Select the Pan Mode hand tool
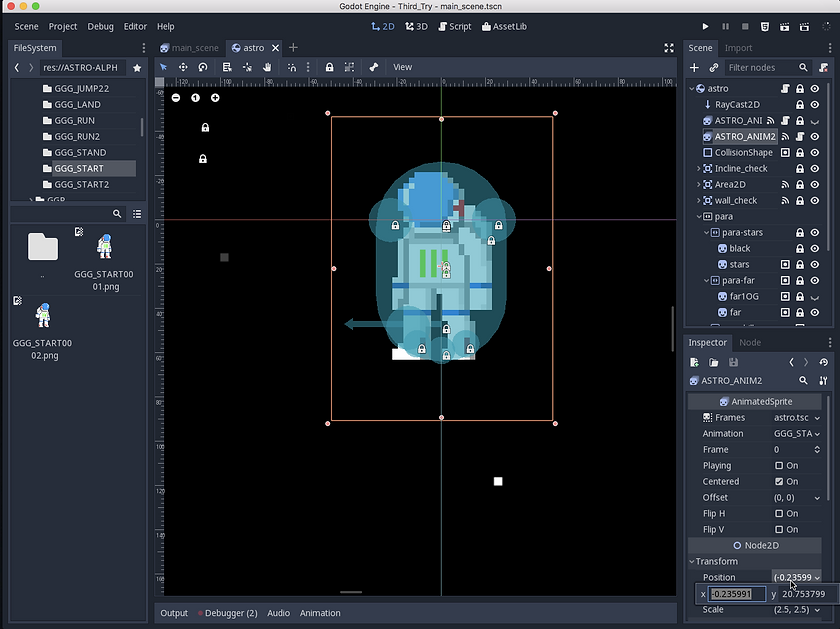 [x=267, y=67]
